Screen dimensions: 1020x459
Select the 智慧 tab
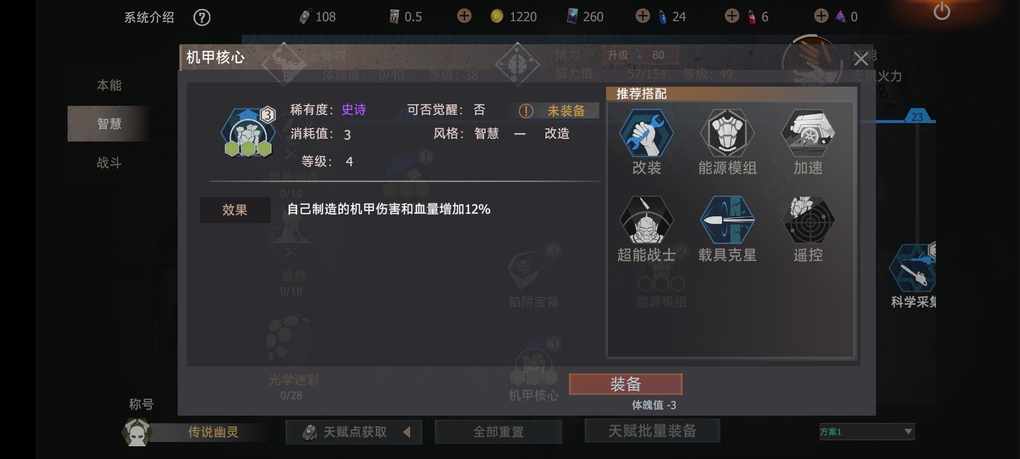click(109, 124)
